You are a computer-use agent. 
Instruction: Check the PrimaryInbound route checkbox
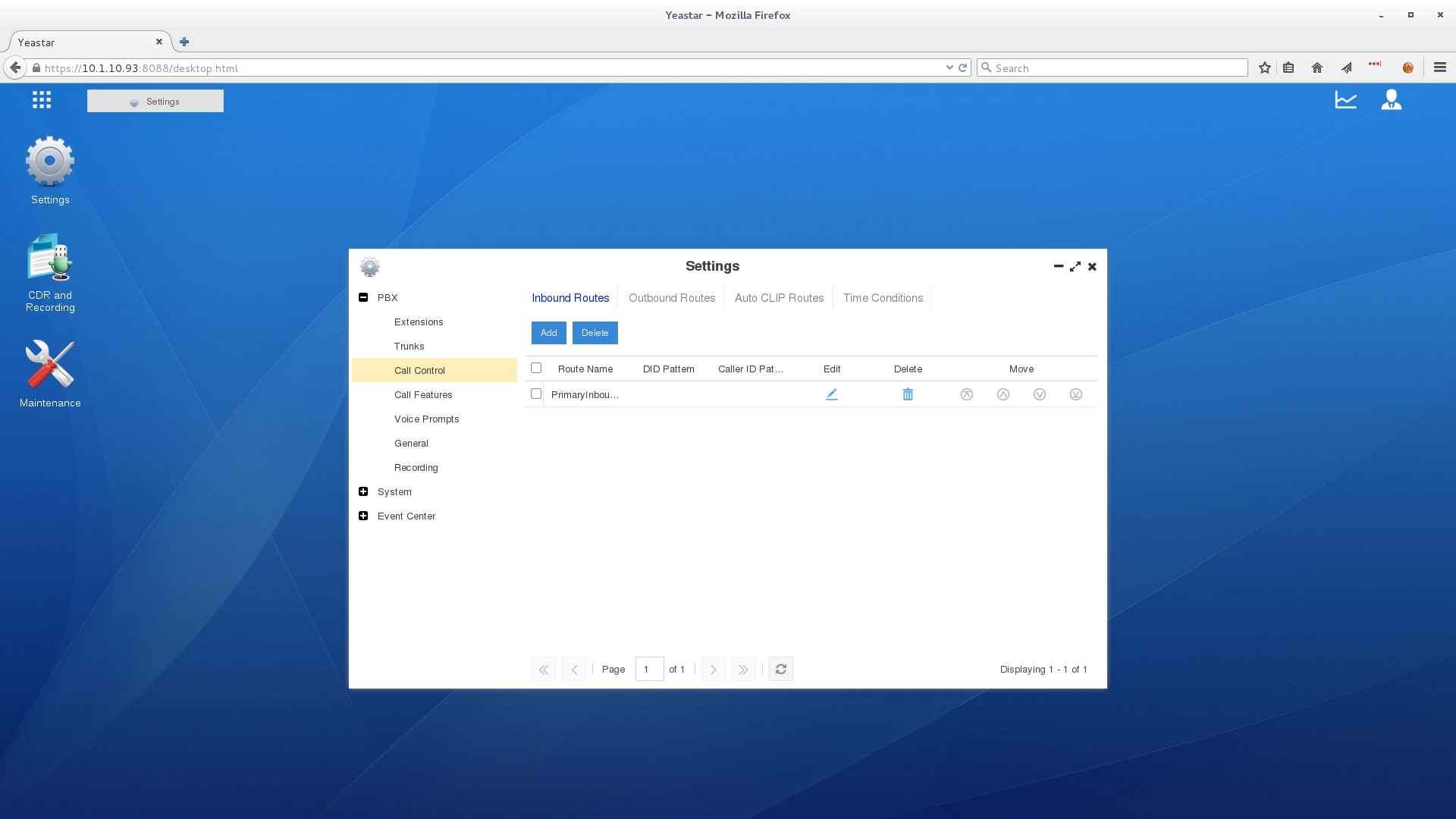536,394
